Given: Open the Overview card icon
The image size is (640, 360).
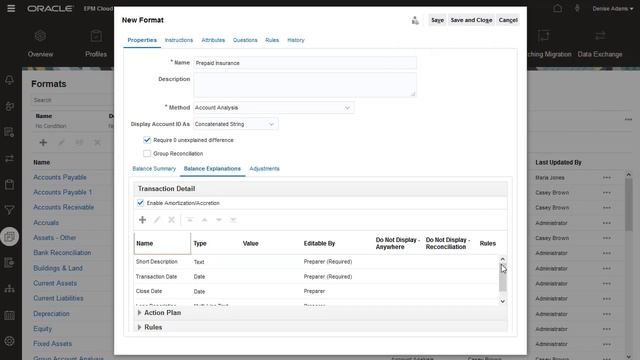Looking at the screenshot, I should [x=40, y=36].
